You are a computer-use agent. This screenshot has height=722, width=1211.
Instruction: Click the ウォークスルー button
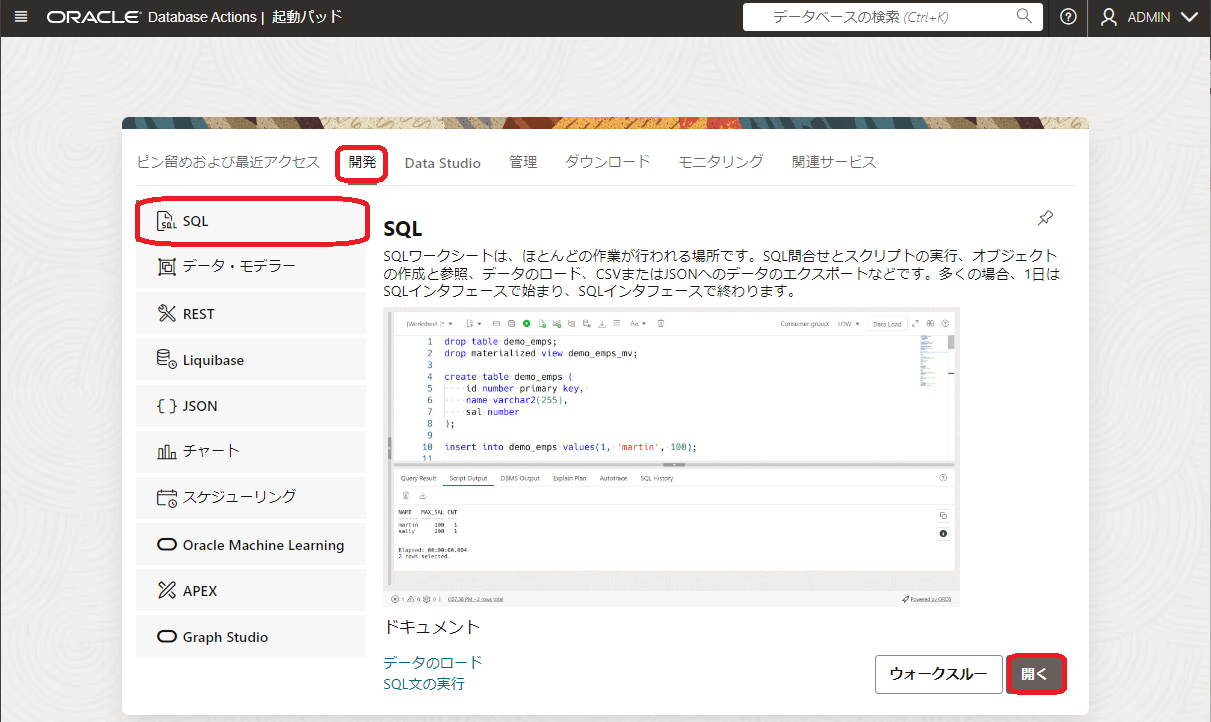937,674
